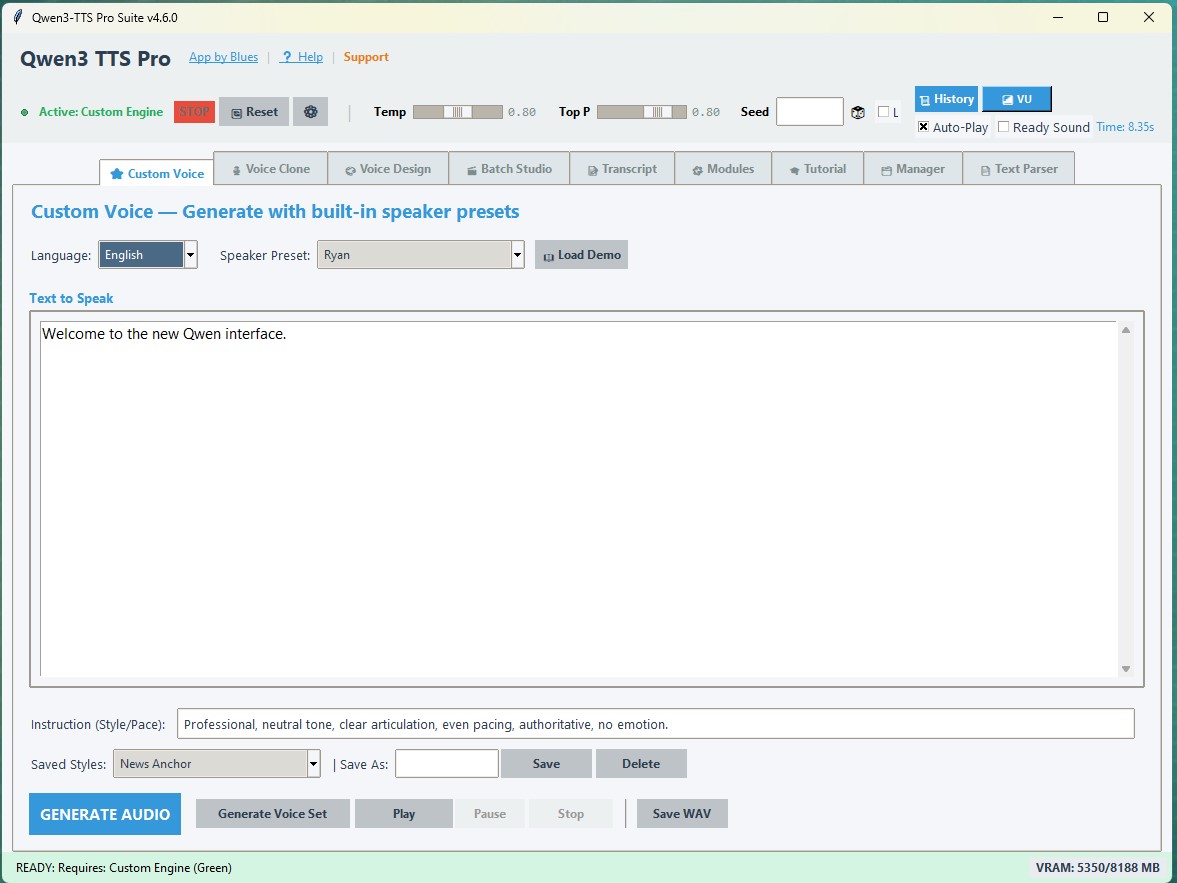Switch to the Batch Studio tab
This screenshot has width=1177, height=883.
509,168
